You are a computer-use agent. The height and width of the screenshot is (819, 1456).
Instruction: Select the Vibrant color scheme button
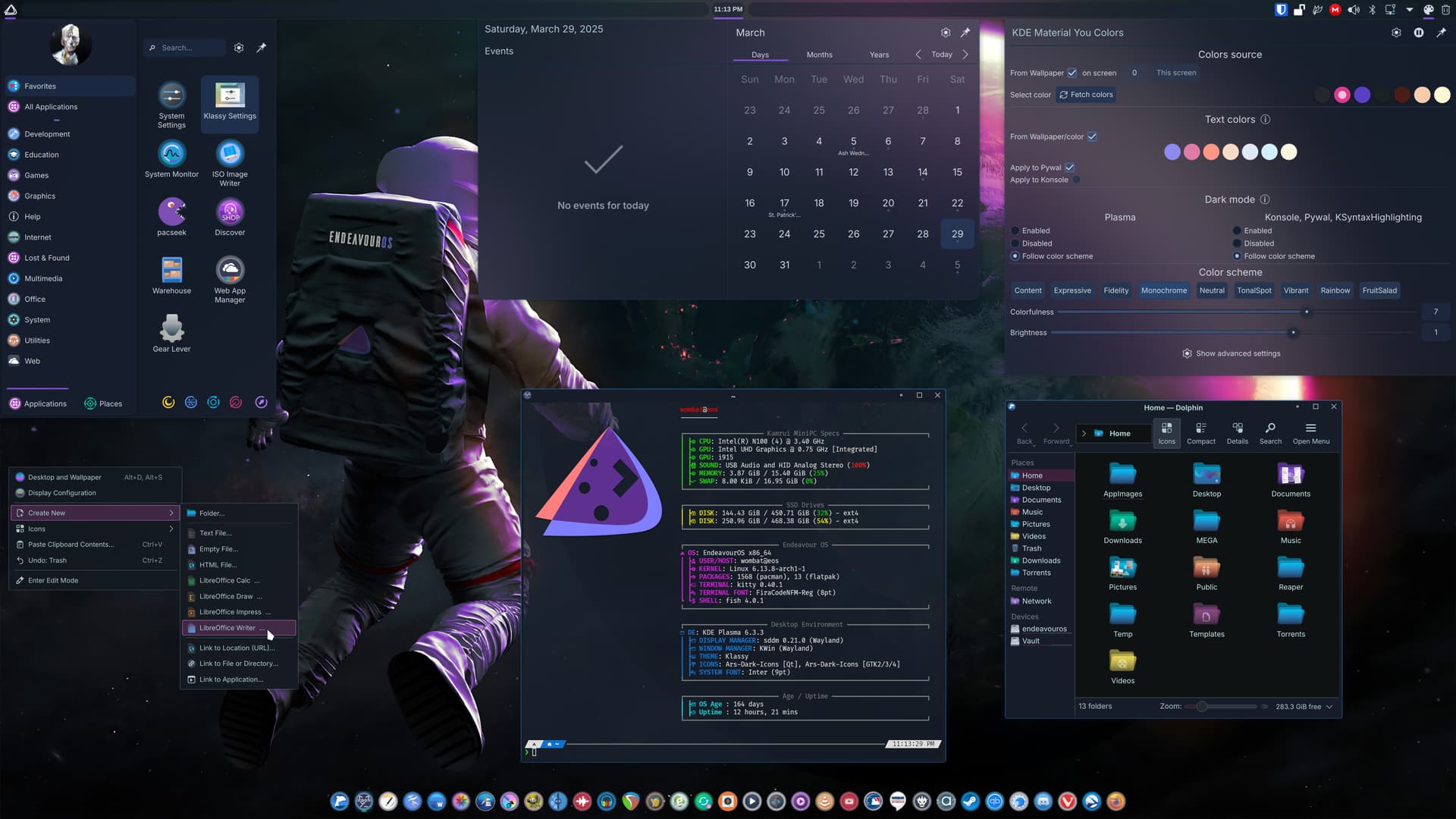pos(1295,290)
